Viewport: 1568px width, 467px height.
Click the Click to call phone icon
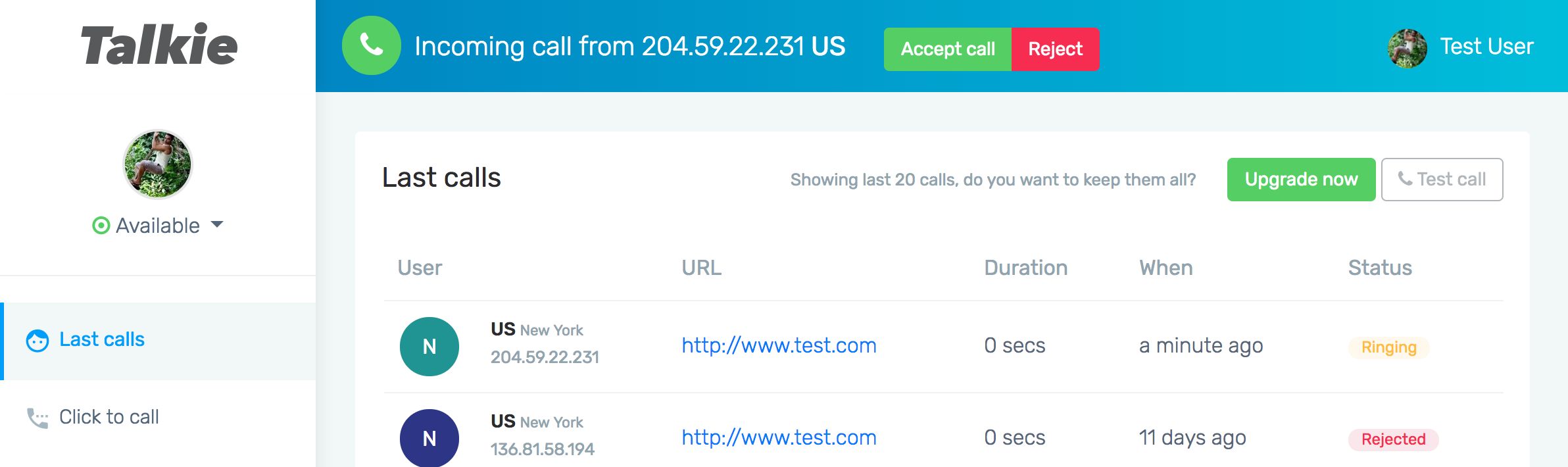point(37,418)
